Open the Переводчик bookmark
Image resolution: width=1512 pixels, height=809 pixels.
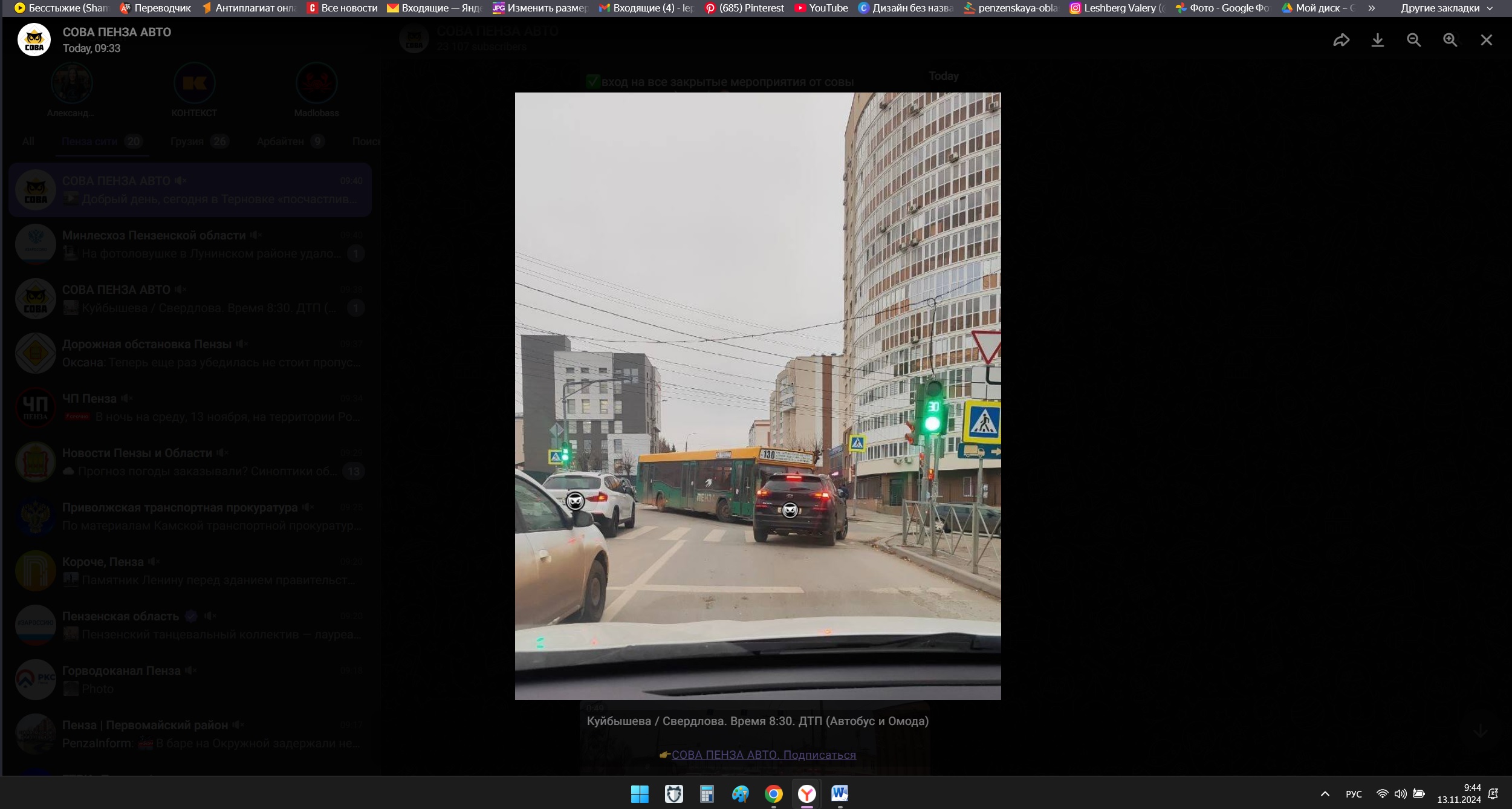point(155,8)
